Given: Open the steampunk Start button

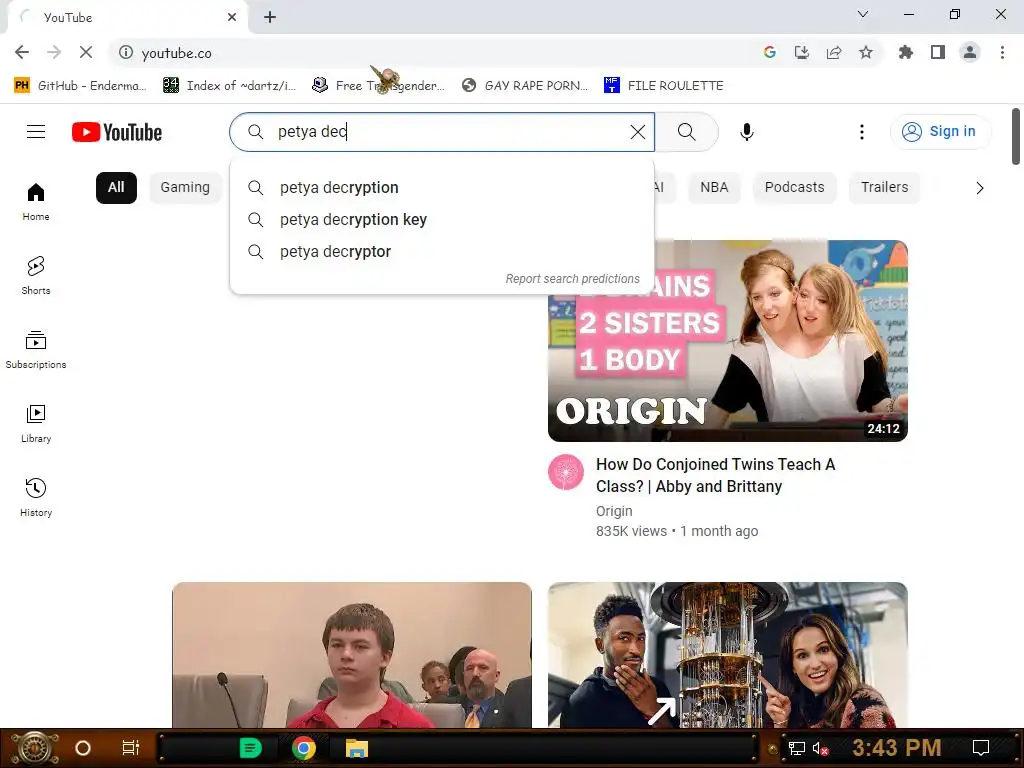Looking at the screenshot, I should click(34, 748).
